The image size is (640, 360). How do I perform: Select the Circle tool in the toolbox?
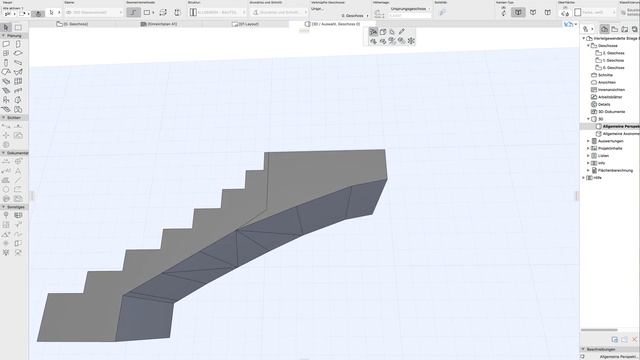6,190
